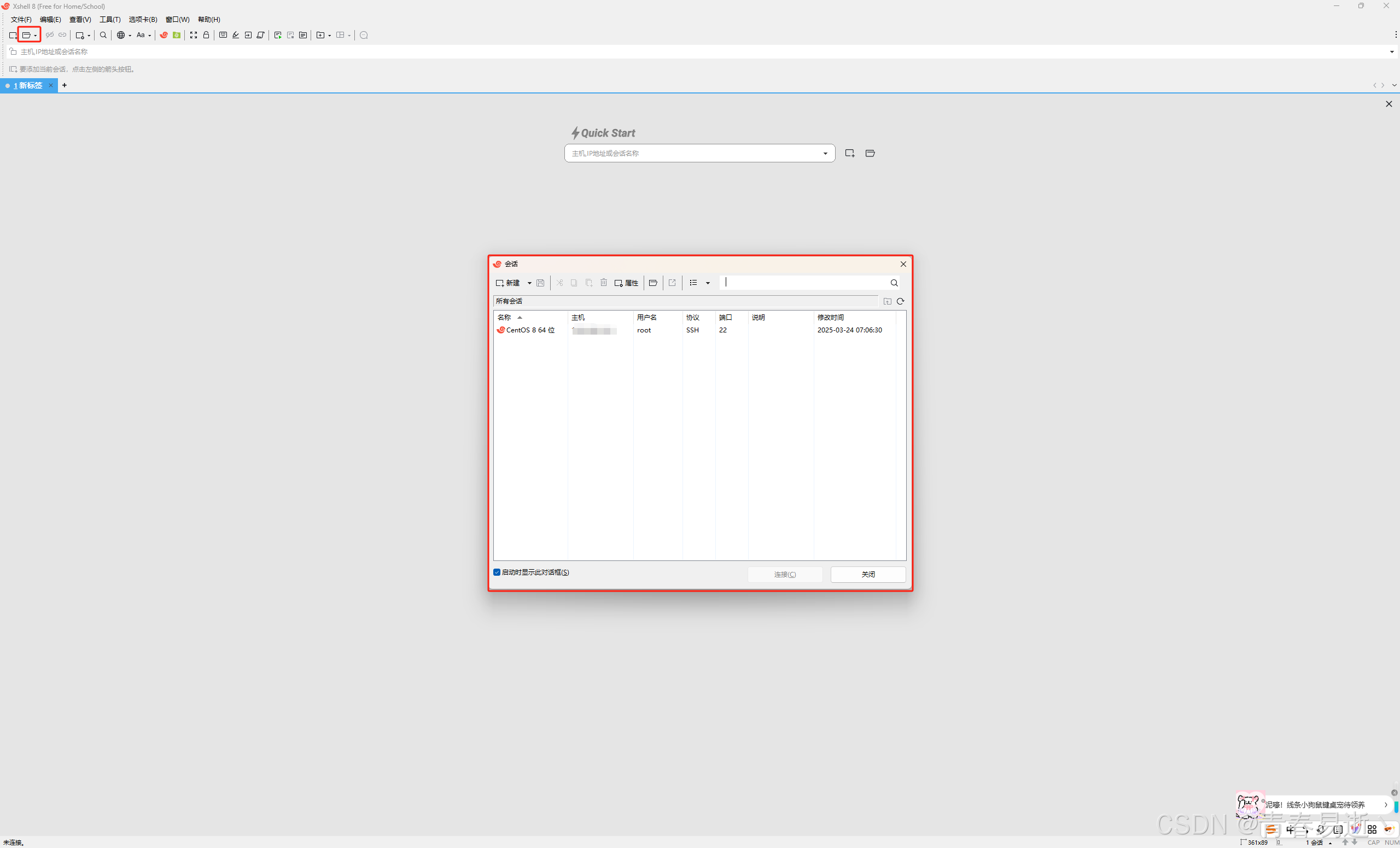The image size is (1400, 848).
Task: Click the 关闭 button in session dialog
Action: coord(867,574)
